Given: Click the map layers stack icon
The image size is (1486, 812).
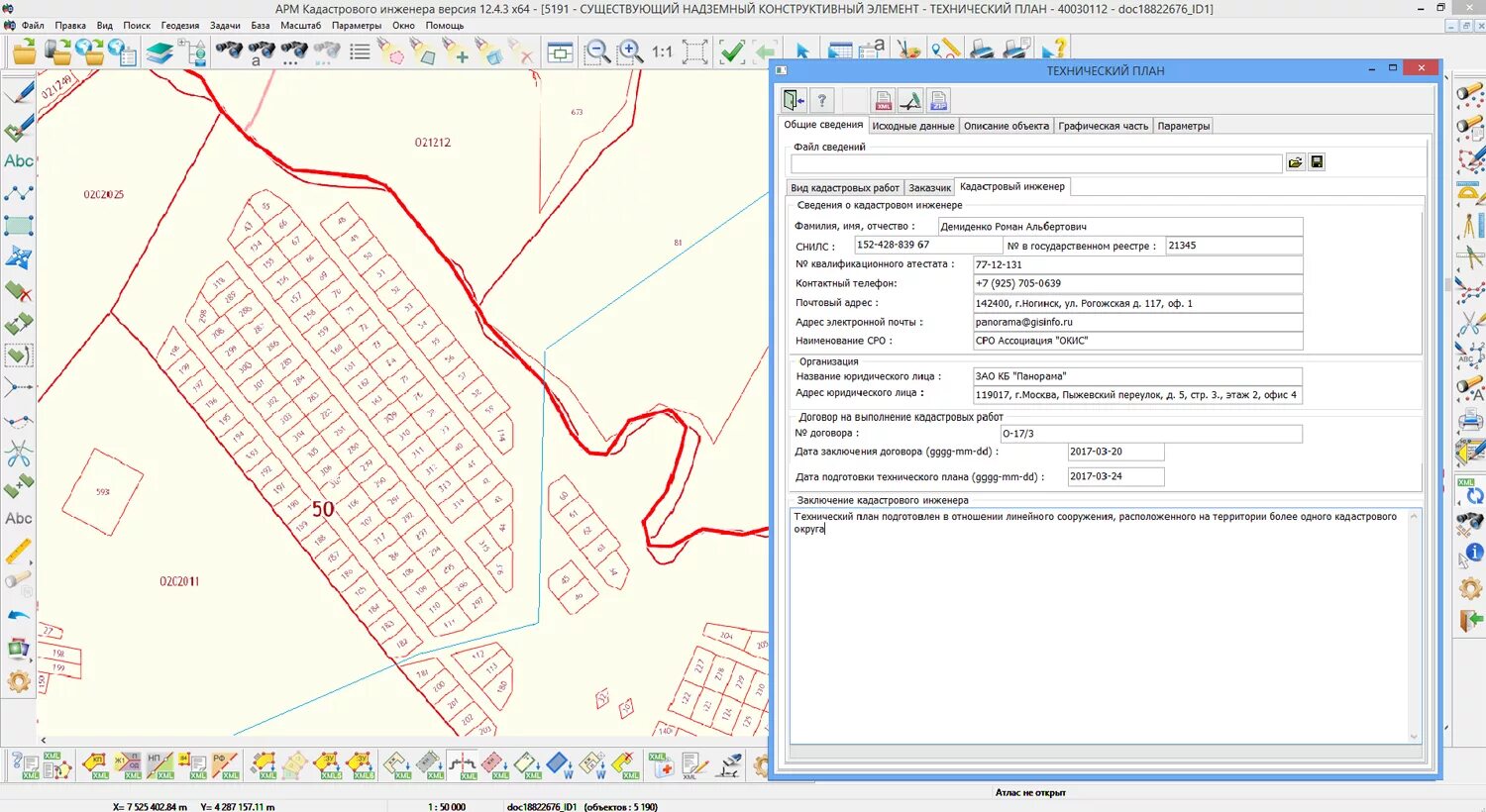Looking at the screenshot, I should click(159, 51).
